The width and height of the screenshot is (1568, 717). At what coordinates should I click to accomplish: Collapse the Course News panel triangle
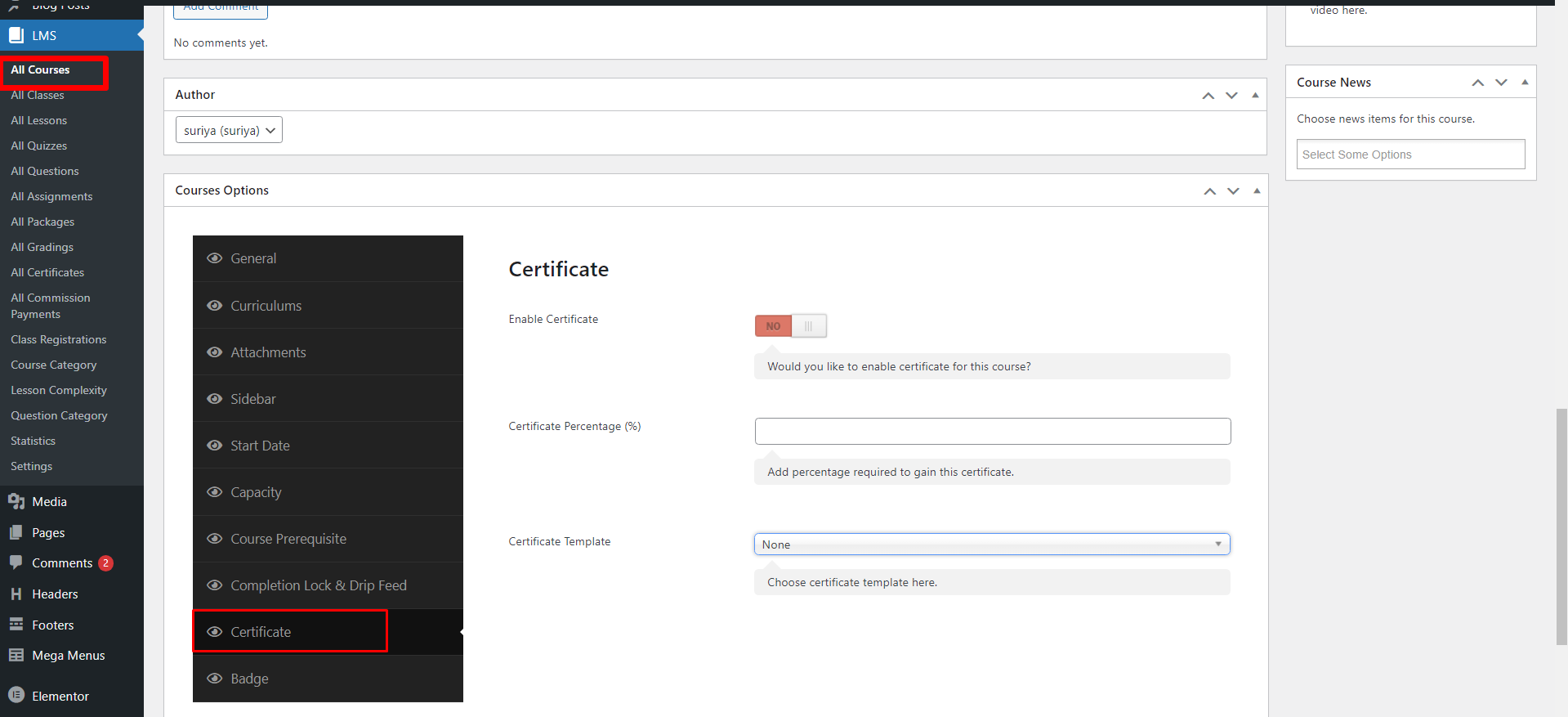(1525, 82)
